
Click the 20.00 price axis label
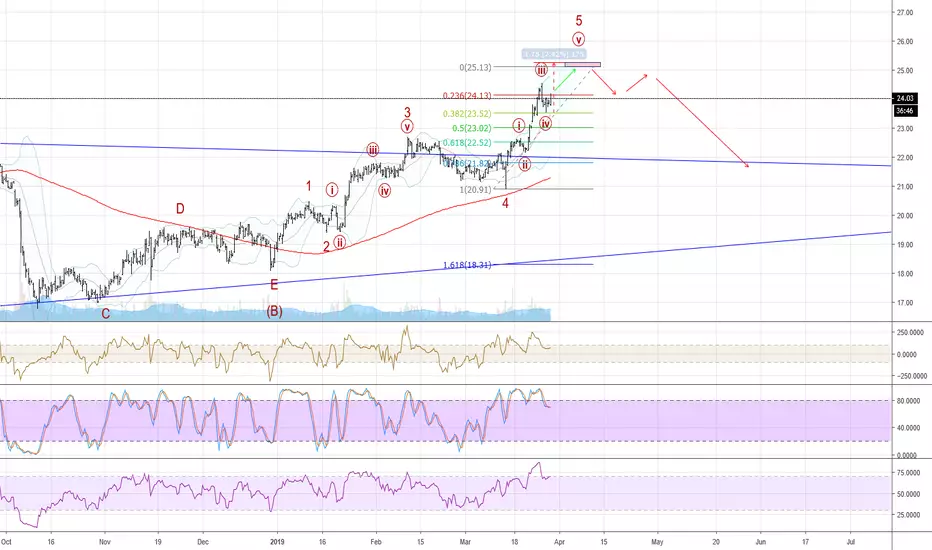point(905,216)
